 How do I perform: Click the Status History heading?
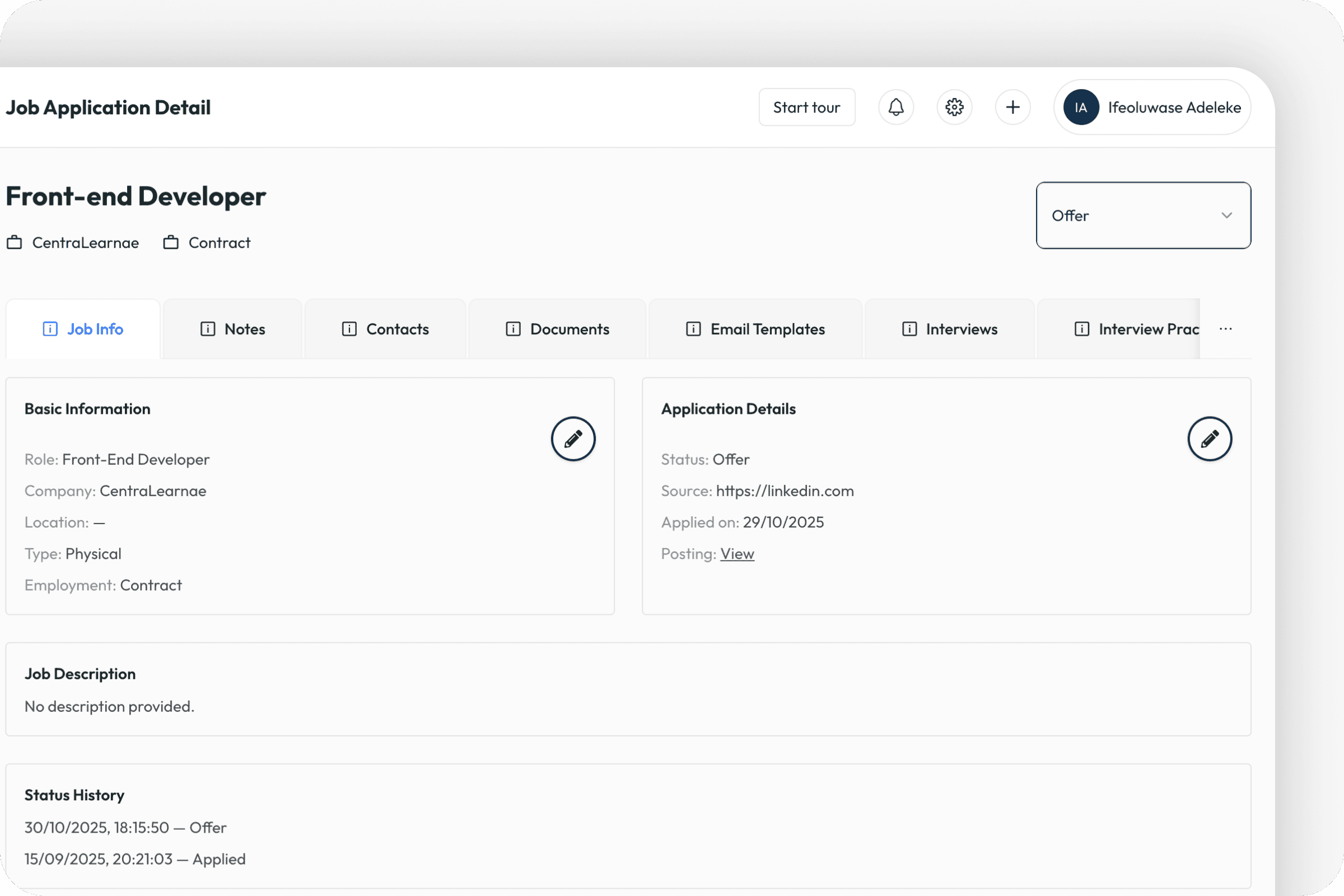point(74,795)
